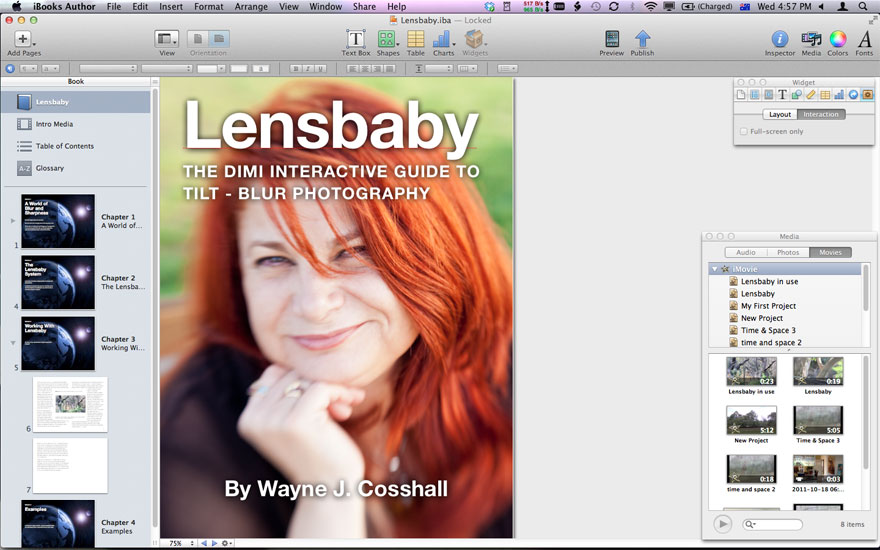
Task: Toggle the Full-screen only checkbox
Action: click(x=744, y=131)
